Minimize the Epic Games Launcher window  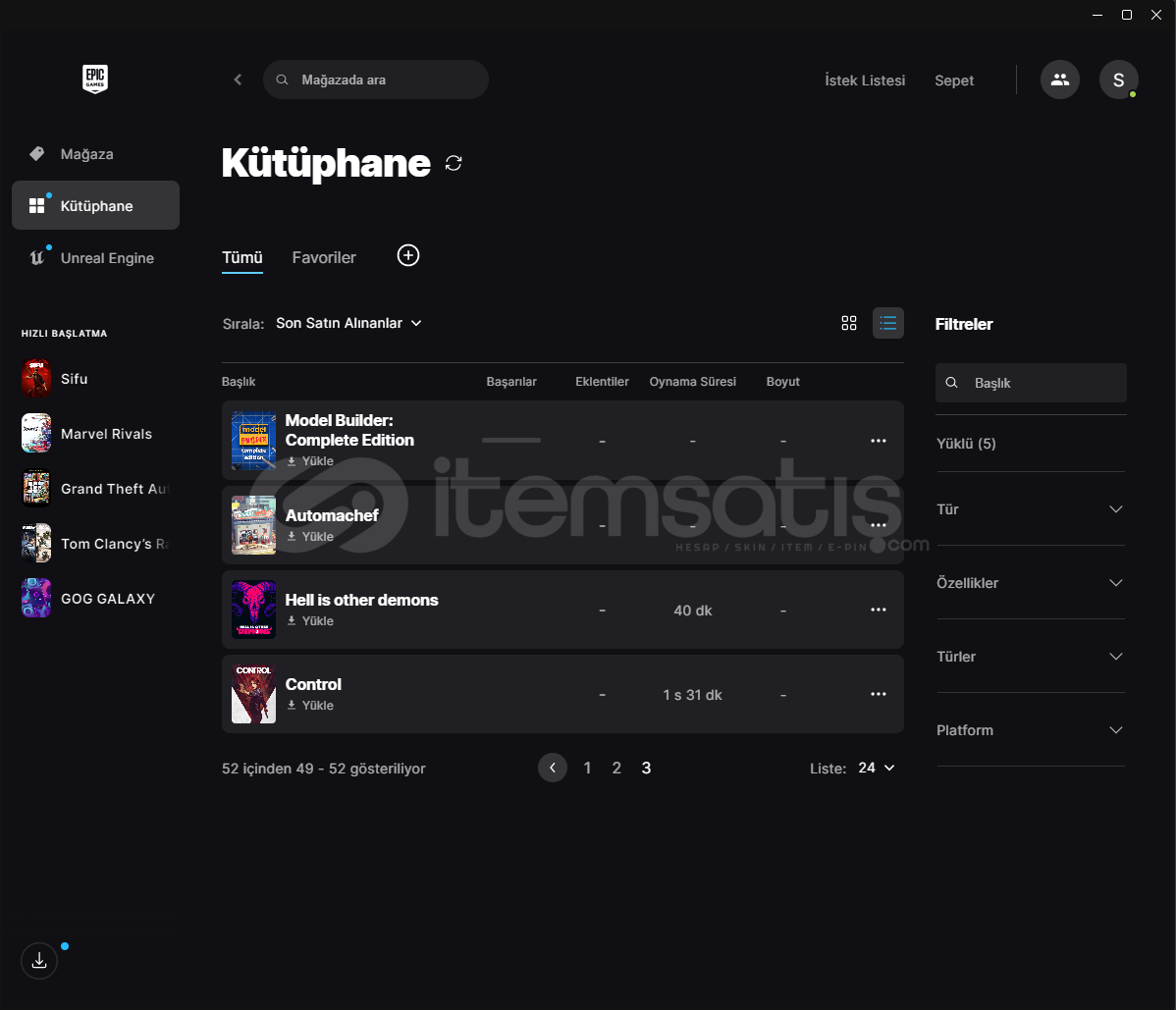[x=1097, y=15]
